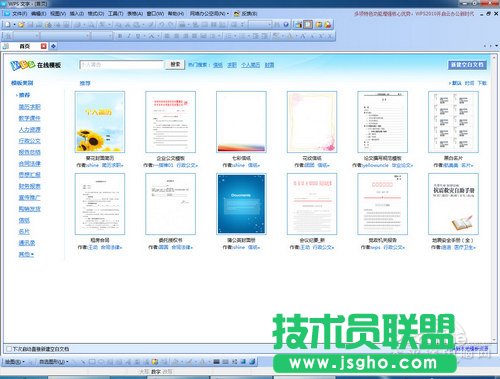Click the shadow style icon in the drawing toolbar
The height and width of the screenshot is (379, 500).
tap(243, 362)
